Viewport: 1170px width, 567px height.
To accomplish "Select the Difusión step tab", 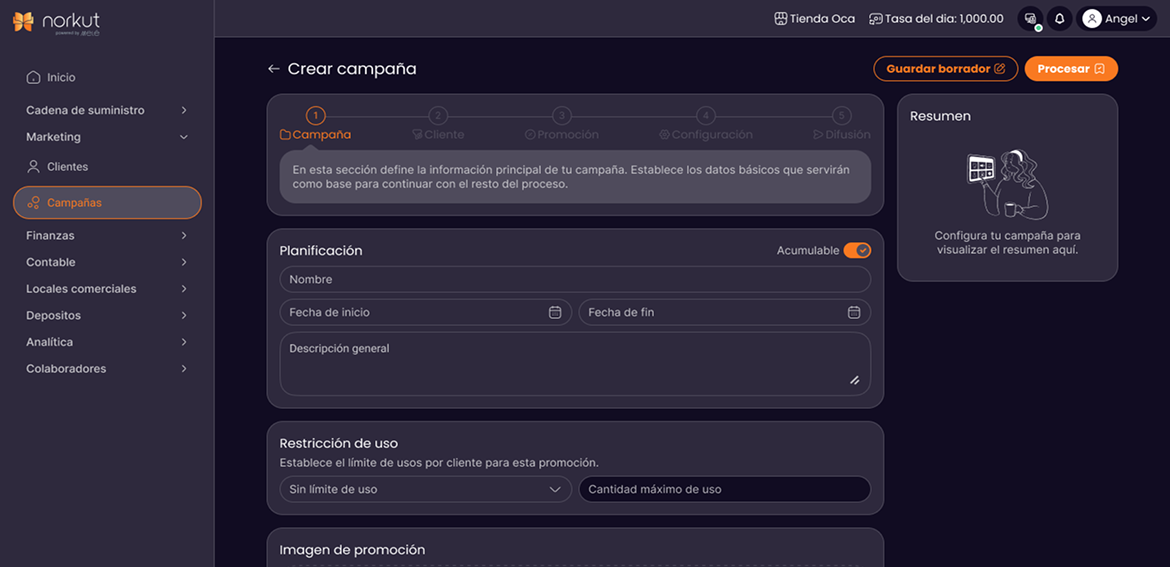I will click(842, 135).
